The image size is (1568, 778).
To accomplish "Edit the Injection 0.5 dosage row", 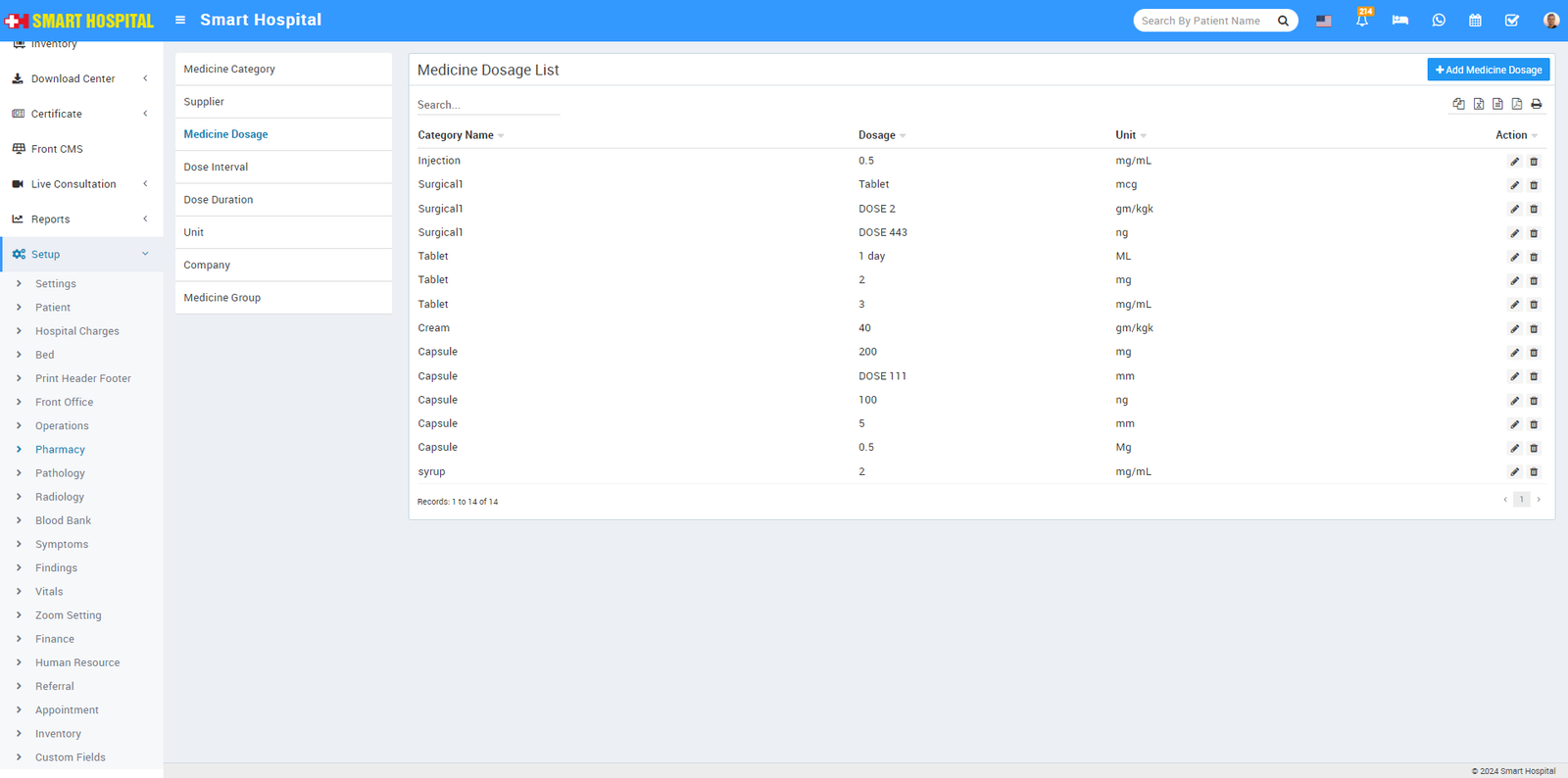I will click(x=1514, y=162).
